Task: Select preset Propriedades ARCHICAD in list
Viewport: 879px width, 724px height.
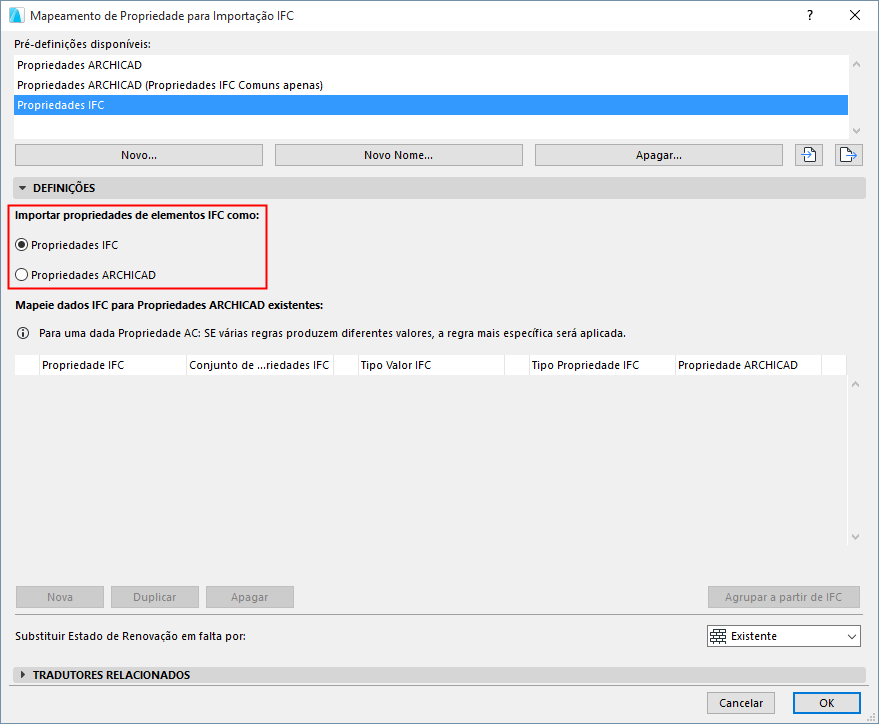Action: coord(431,65)
